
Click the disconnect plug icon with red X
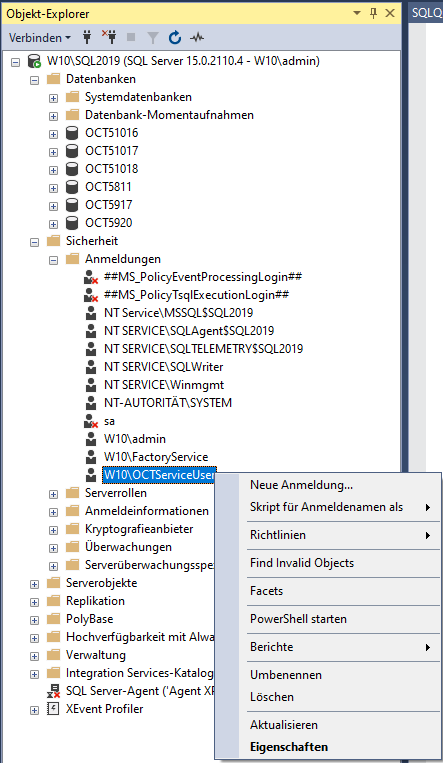point(109,37)
